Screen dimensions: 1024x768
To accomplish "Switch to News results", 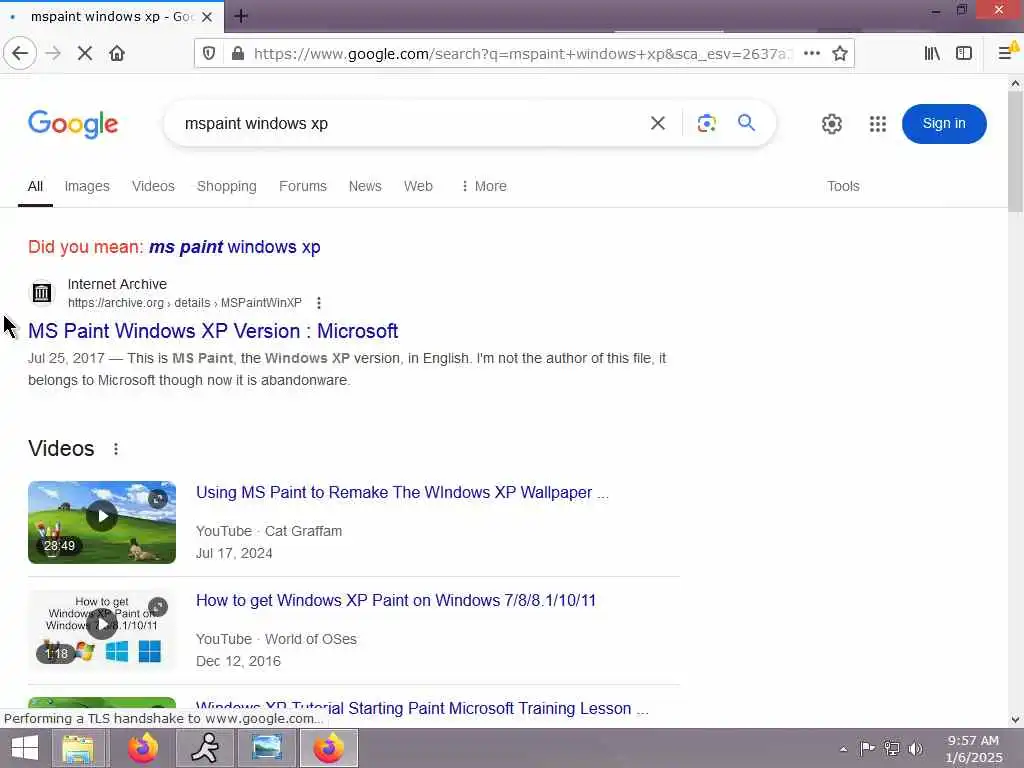I will pos(365,186).
